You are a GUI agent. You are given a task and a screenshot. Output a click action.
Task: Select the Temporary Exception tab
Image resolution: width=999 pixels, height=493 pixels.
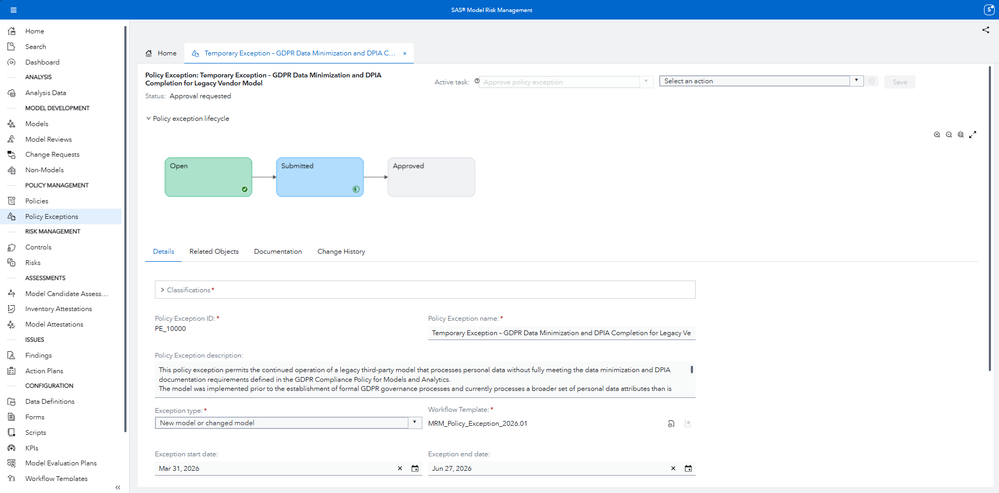coord(299,54)
